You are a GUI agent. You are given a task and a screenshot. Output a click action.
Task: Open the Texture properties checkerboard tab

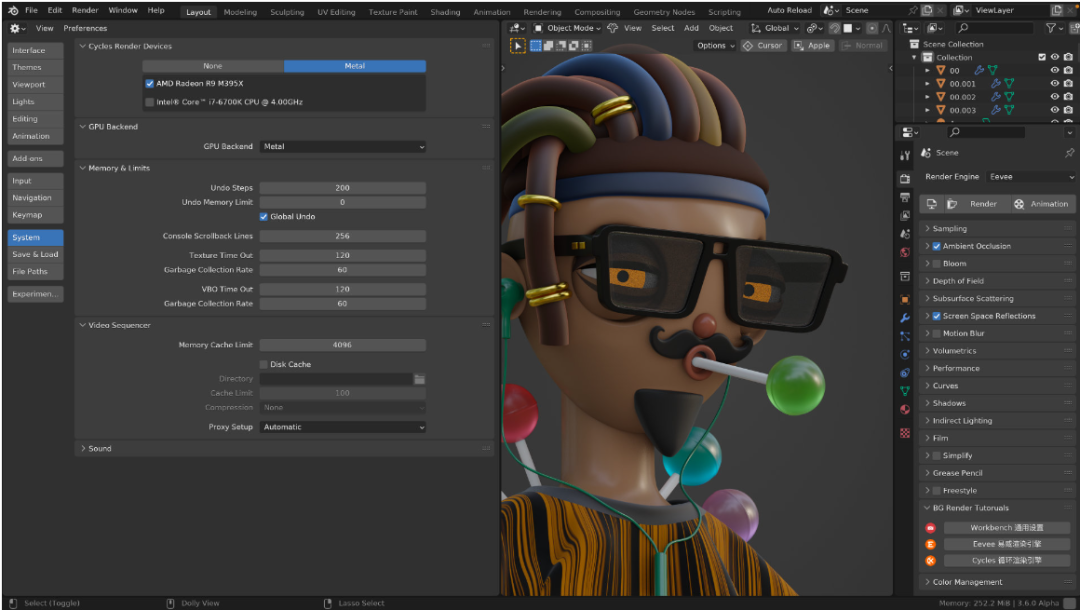point(905,433)
